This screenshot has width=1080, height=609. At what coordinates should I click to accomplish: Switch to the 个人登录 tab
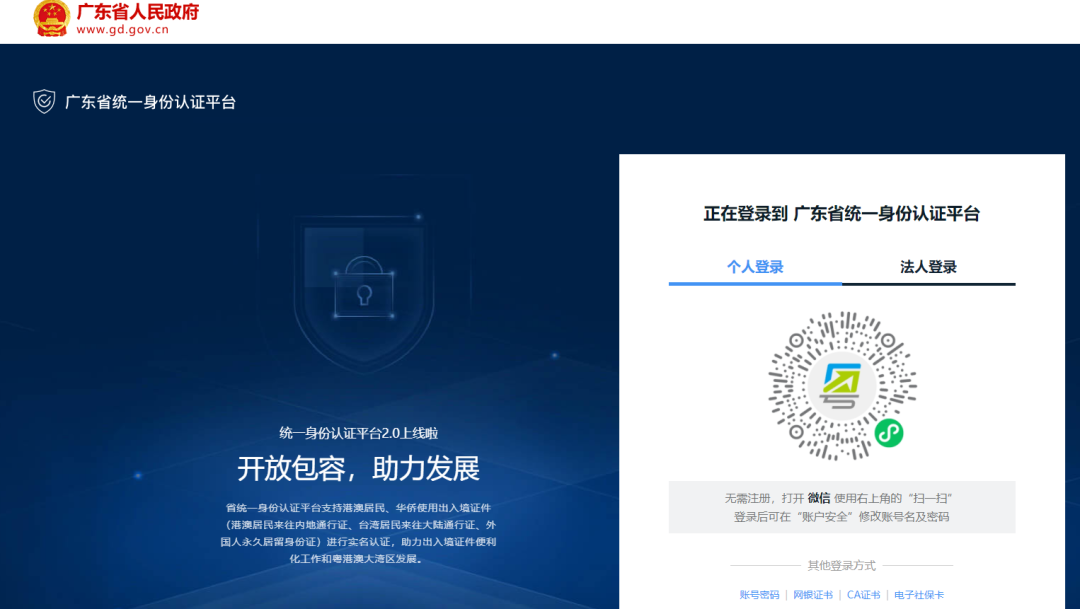pos(755,267)
